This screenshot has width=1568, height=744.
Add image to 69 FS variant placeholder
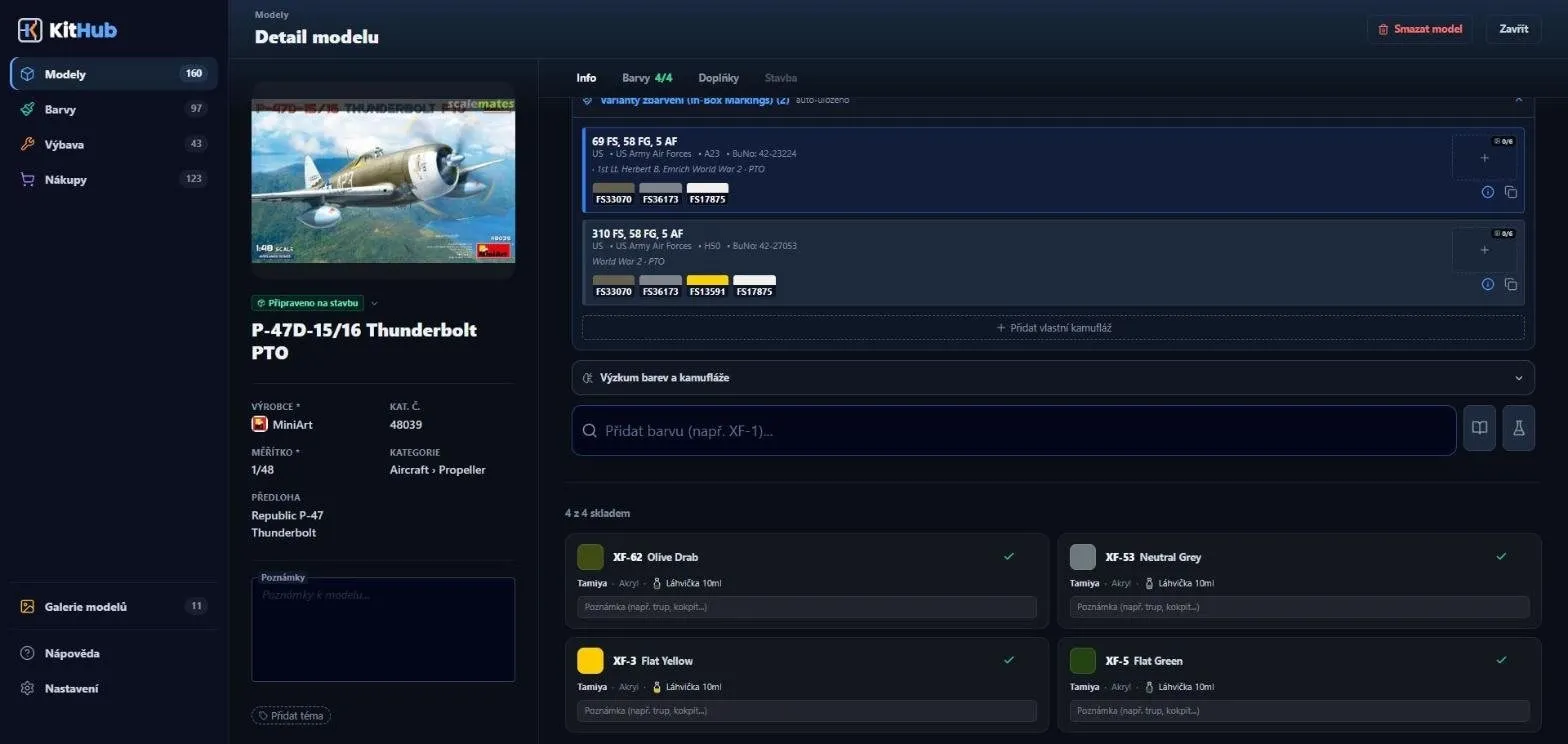point(1484,158)
